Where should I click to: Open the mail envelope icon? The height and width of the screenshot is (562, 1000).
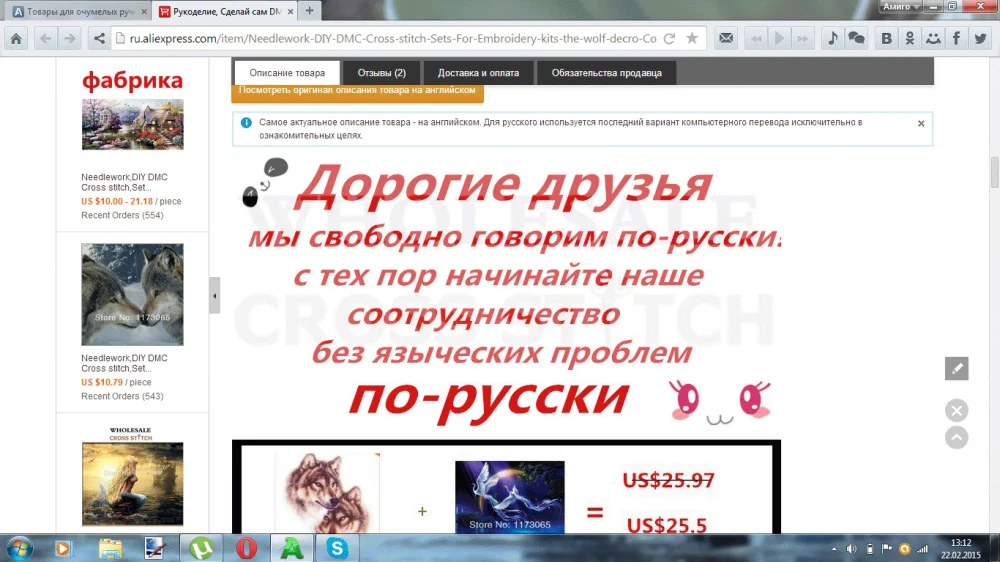point(726,38)
